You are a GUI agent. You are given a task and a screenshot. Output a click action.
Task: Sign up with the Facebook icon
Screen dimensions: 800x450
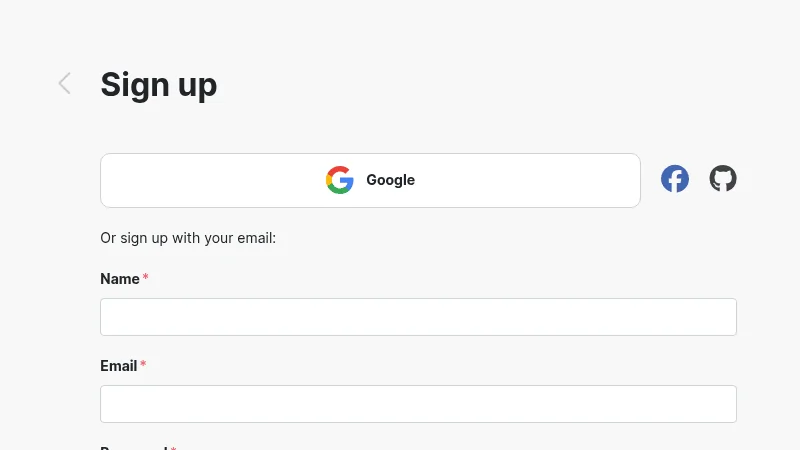click(x=674, y=179)
